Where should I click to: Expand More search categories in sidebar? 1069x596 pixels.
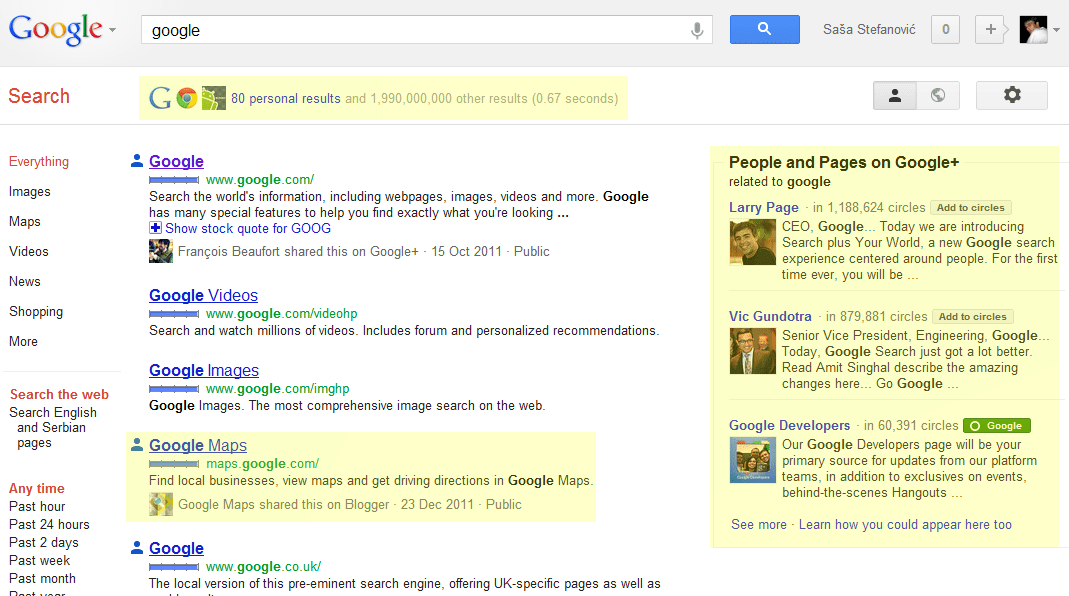pos(23,342)
